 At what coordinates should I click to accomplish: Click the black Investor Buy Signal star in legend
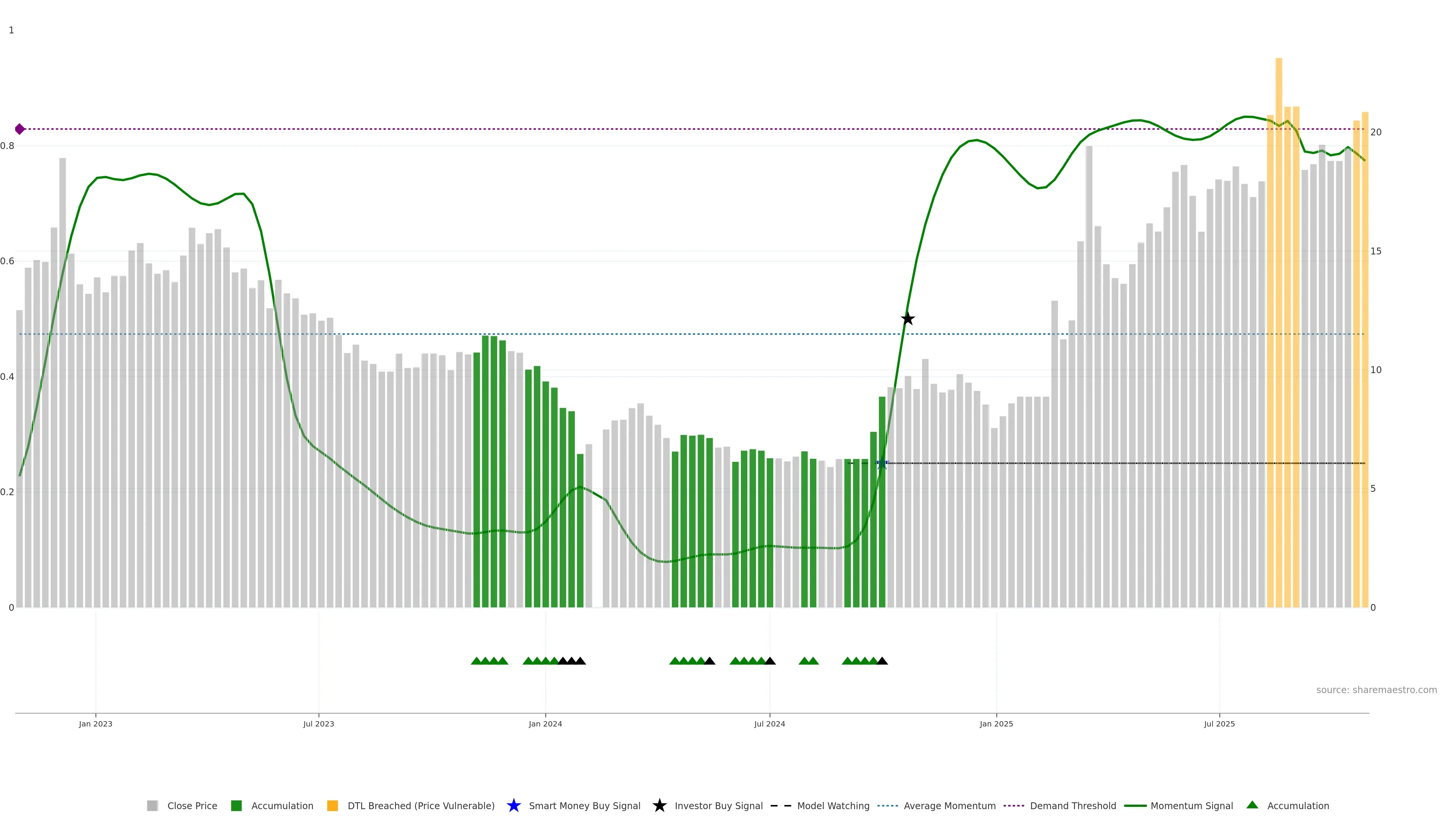659,805
